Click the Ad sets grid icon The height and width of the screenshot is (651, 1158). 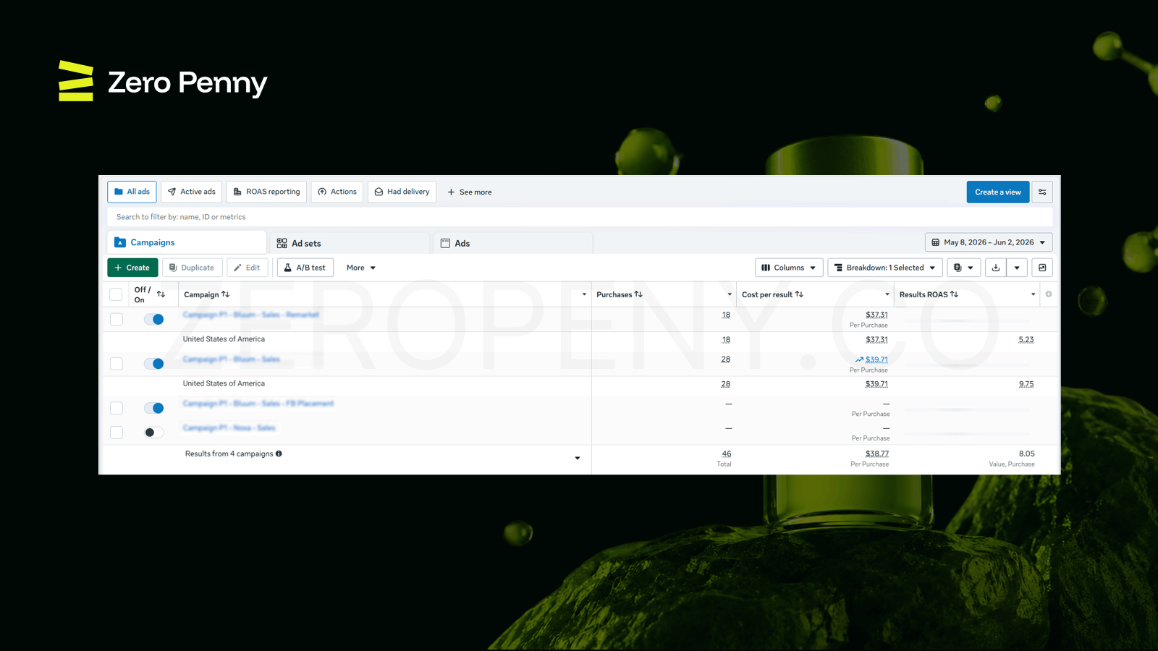pyautogui.click(x=281, y=243)
